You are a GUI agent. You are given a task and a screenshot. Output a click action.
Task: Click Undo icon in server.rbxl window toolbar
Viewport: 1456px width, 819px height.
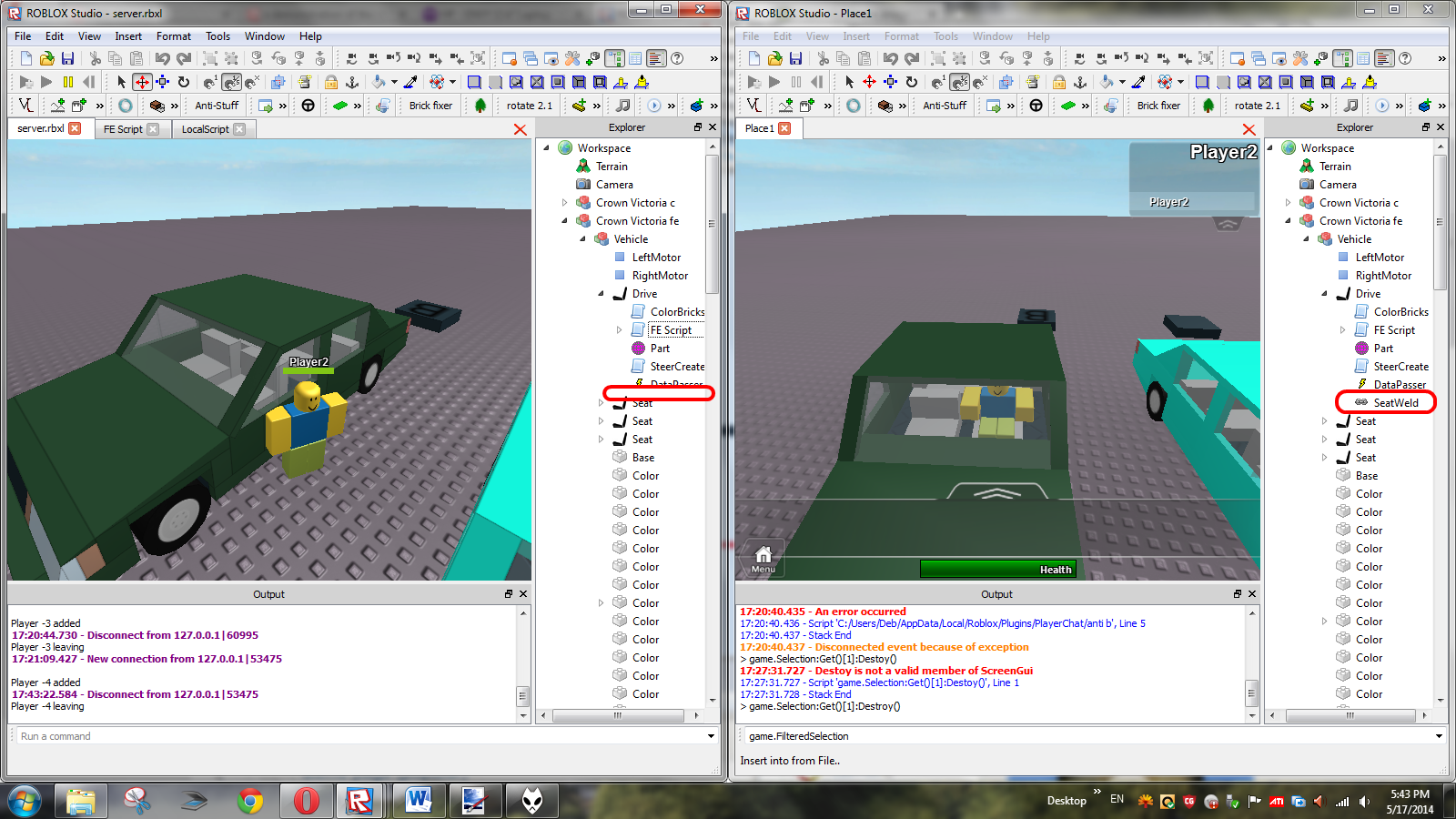point(162,58)
